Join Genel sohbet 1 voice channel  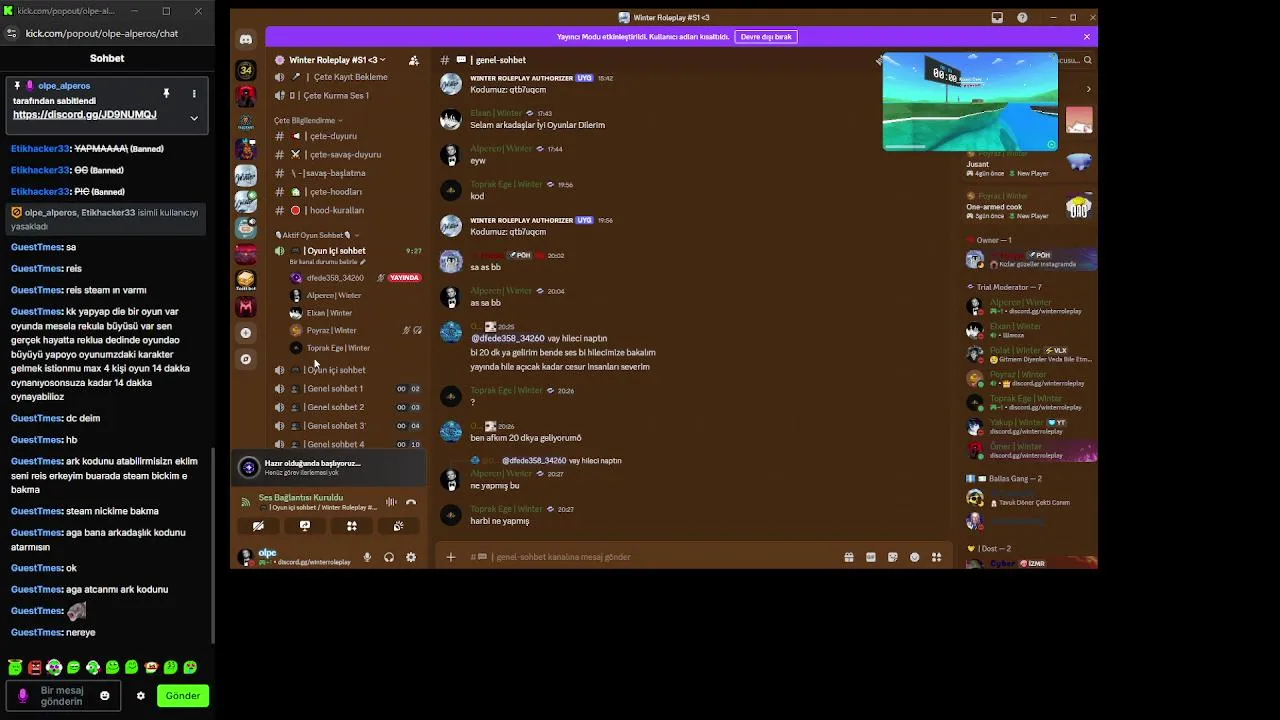coord(348,389)
